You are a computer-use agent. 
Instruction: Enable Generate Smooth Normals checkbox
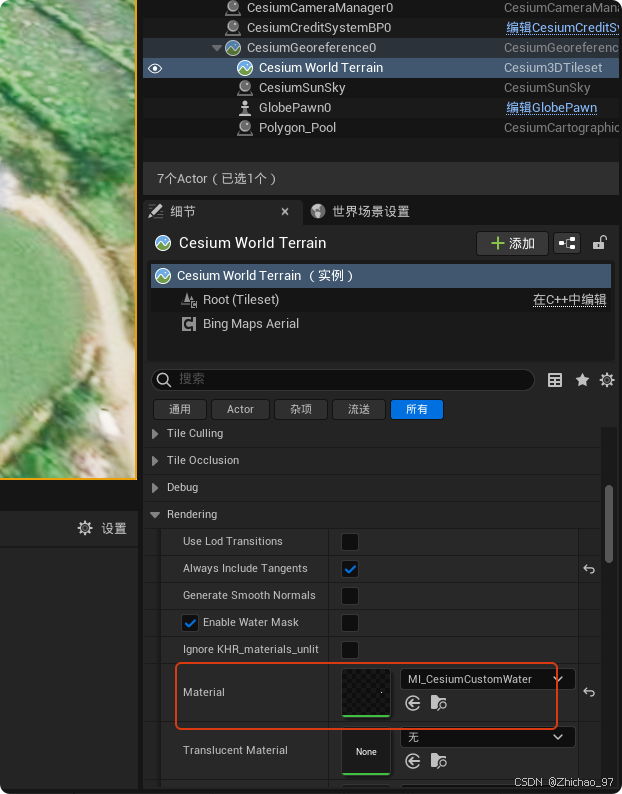[x=350, y=596]
